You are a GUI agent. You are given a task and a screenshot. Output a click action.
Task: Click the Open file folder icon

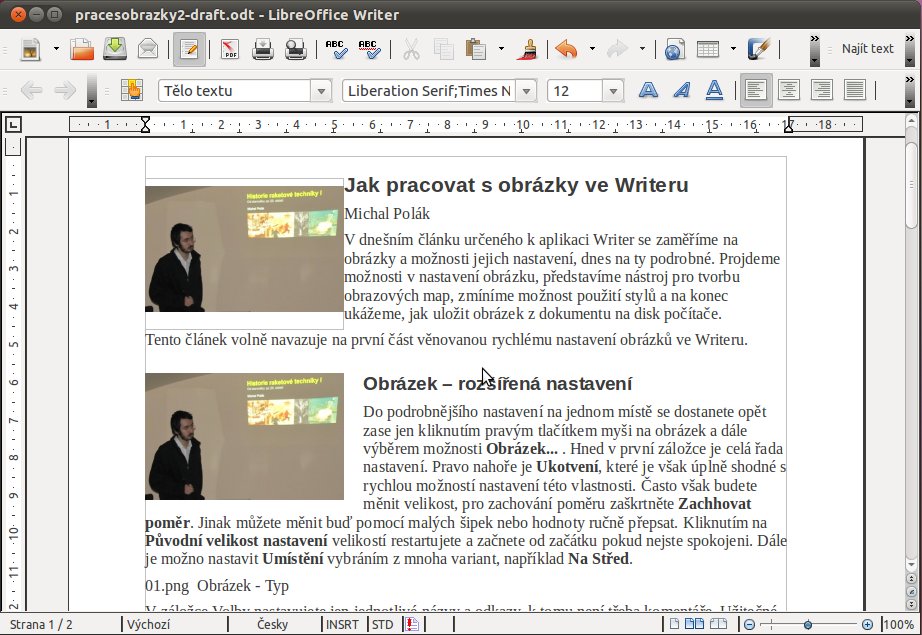point(82,49)
